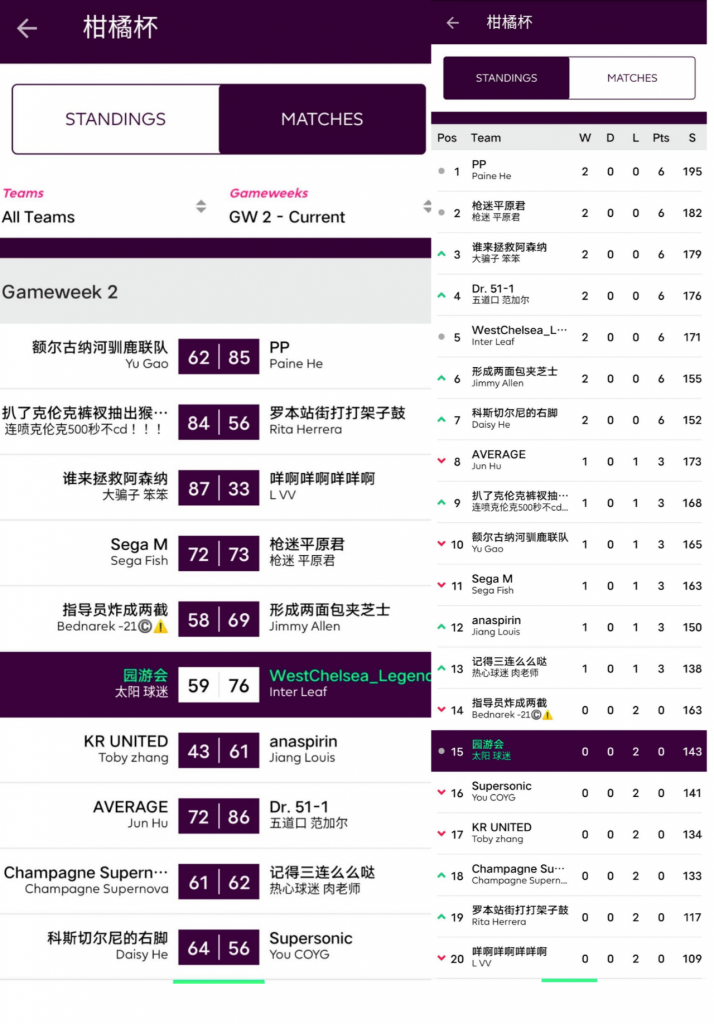Click grey dot indicator at position 1
The width and height of the screenshot is (714, 1024).
(x=442, y=171)
